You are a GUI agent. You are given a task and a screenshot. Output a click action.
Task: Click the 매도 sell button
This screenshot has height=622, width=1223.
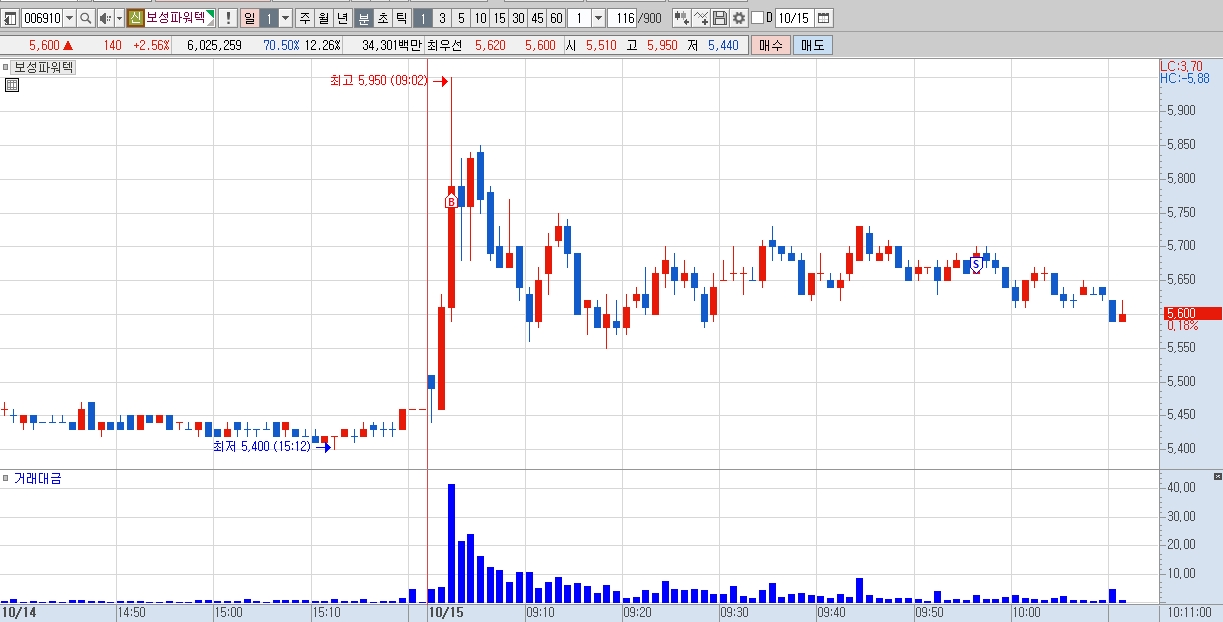point(812,45)
